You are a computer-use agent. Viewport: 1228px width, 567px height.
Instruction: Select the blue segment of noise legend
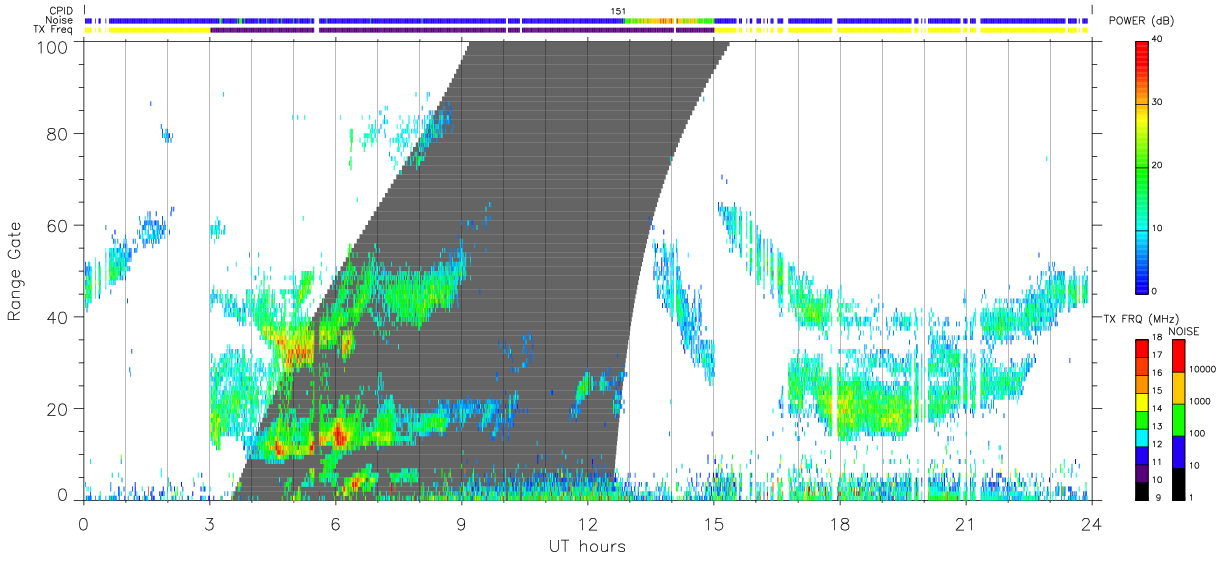pos(1177,452)
